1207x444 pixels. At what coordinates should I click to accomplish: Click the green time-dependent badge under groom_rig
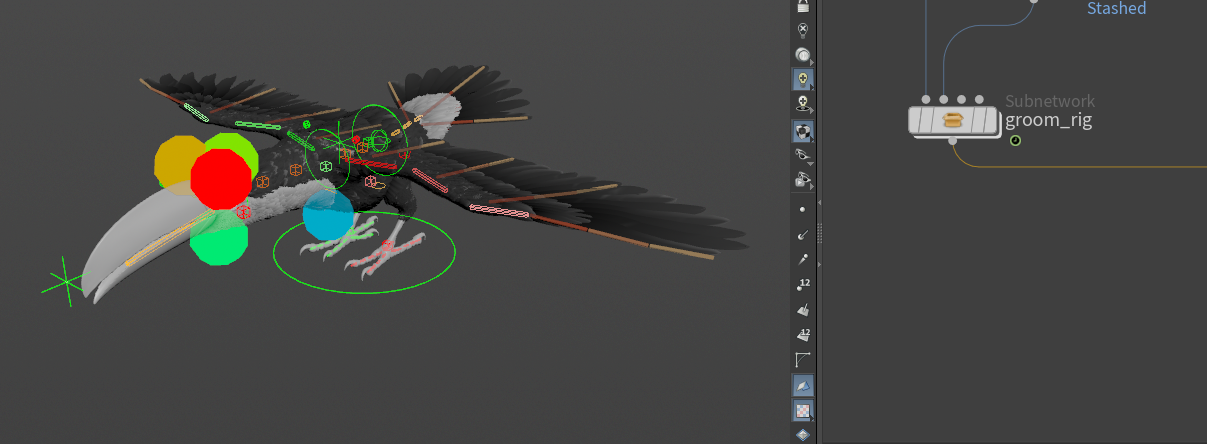1016,141
